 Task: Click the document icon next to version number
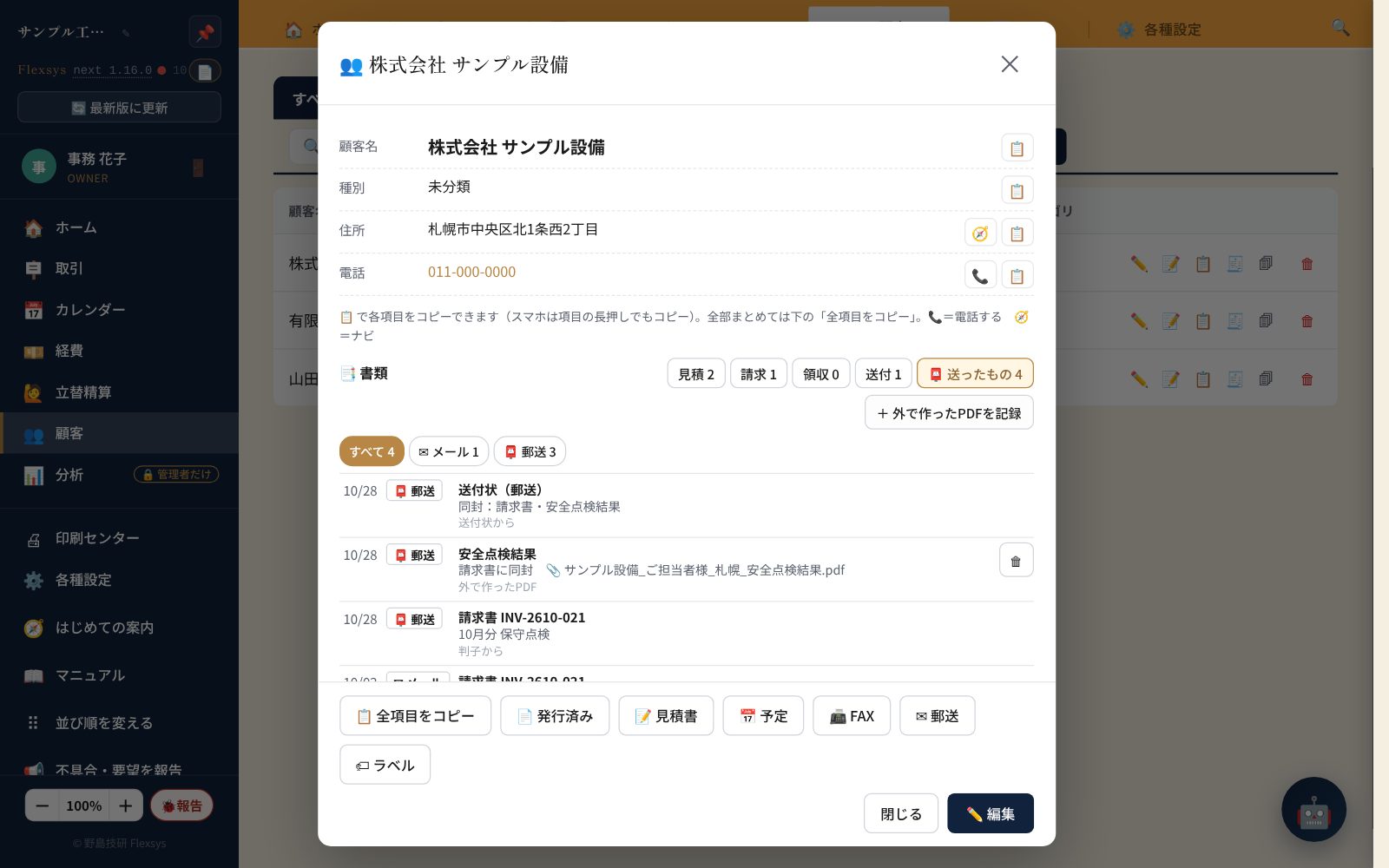205,71
